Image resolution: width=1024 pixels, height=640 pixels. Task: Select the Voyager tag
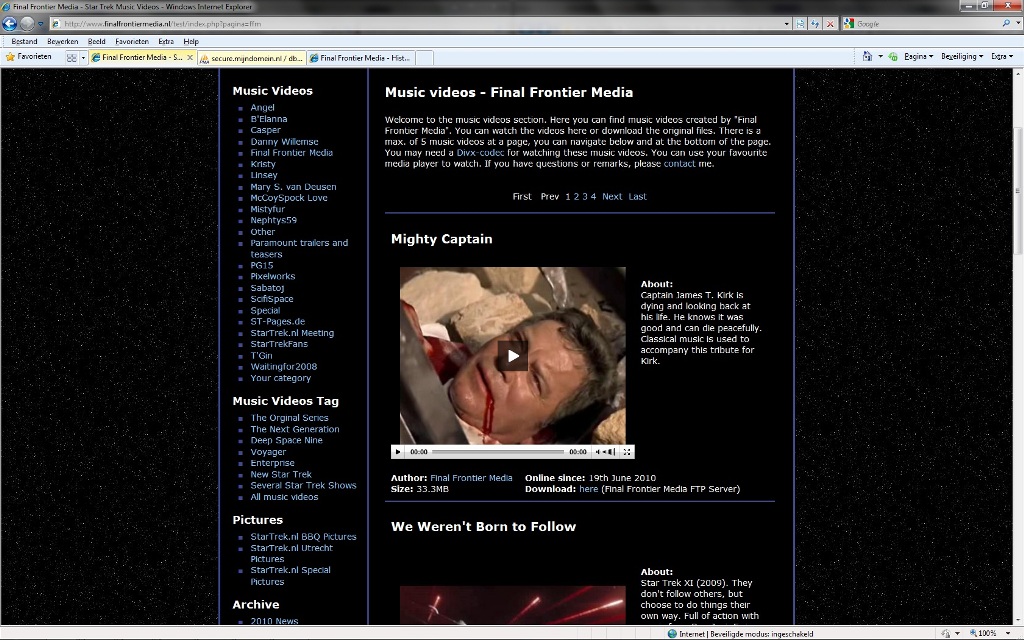coord(268,452)
